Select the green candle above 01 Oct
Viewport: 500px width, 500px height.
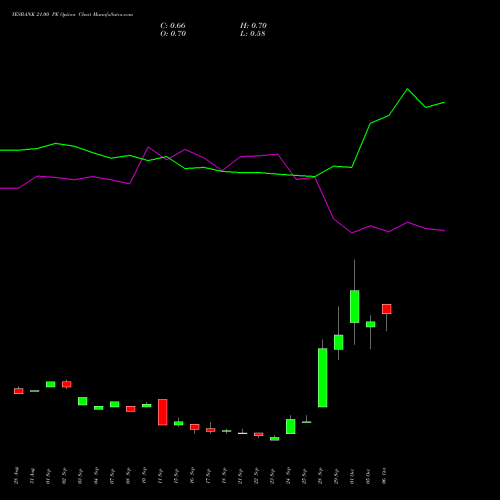(x=355, y=306)
